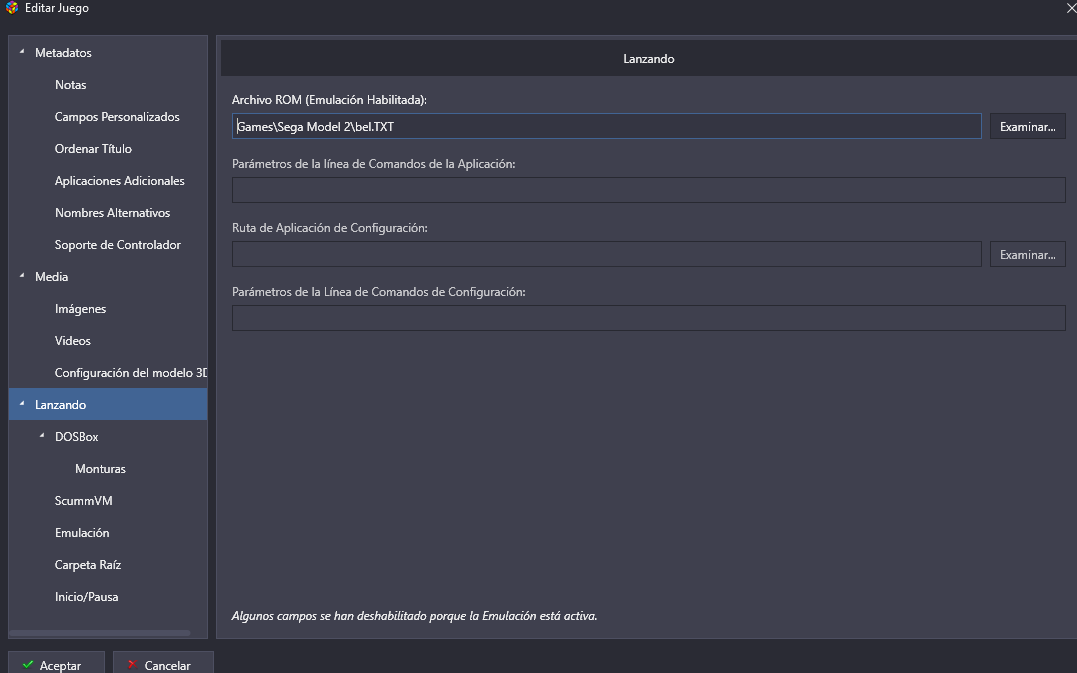This screenshot has height=673, width=1077.
Task: Click the Parámetros de la Aplicación field
Action: point(648,190)
